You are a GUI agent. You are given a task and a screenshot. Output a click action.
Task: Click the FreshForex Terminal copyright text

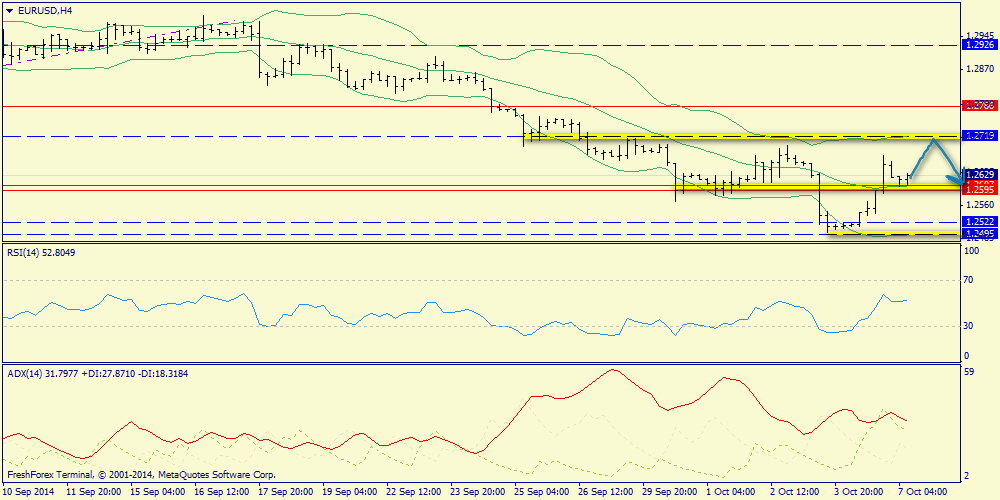coord(141,475)
